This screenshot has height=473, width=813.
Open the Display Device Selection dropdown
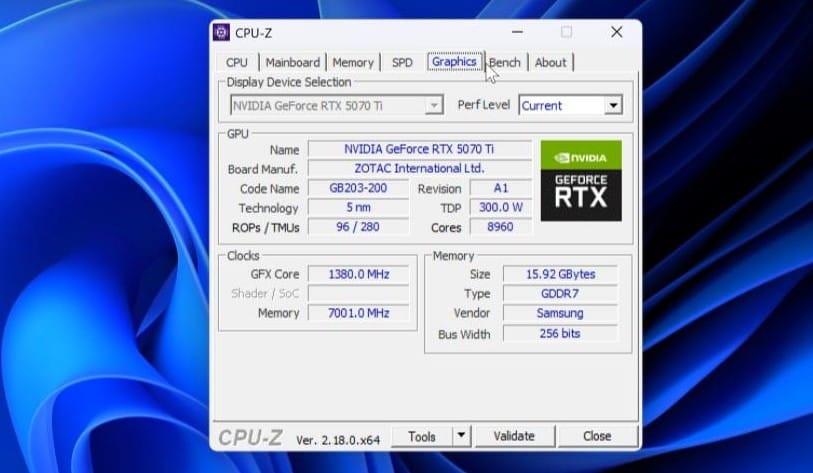337,106
